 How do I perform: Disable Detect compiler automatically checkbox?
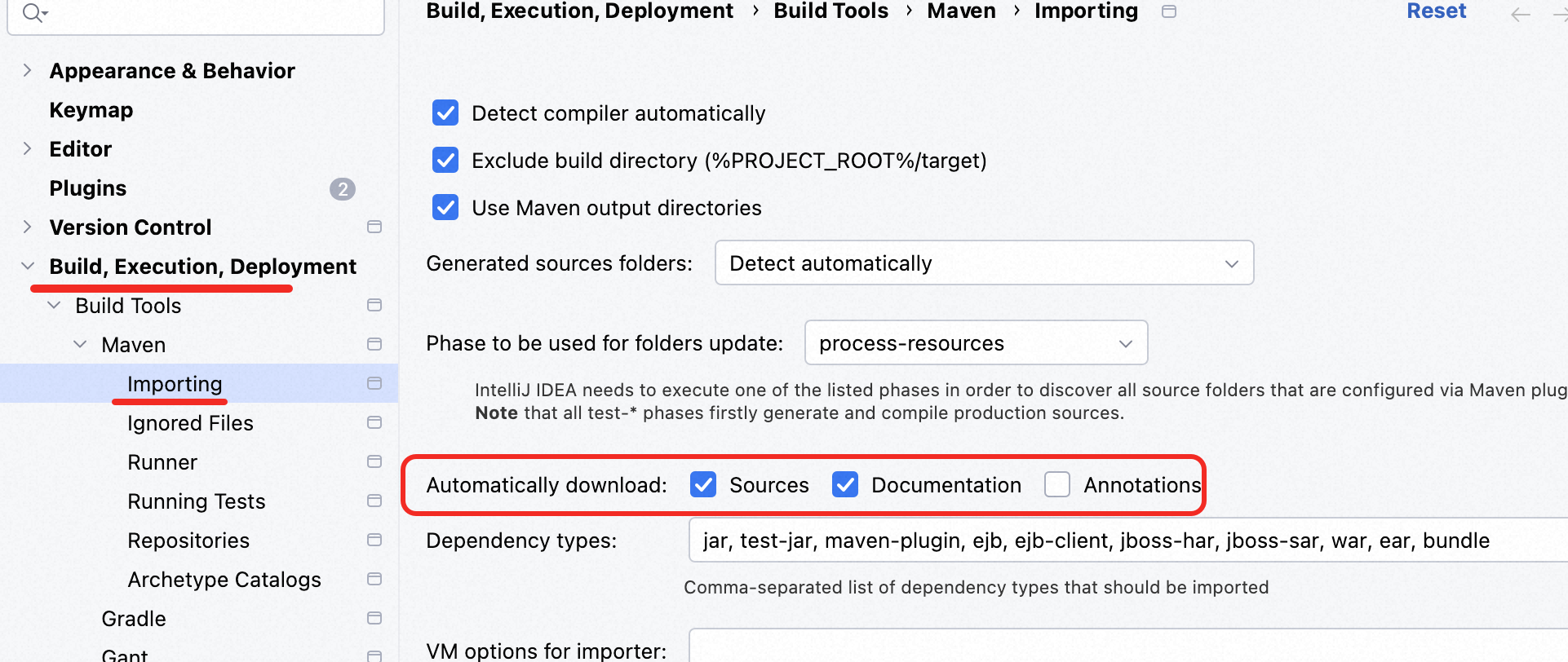point(445,113)
